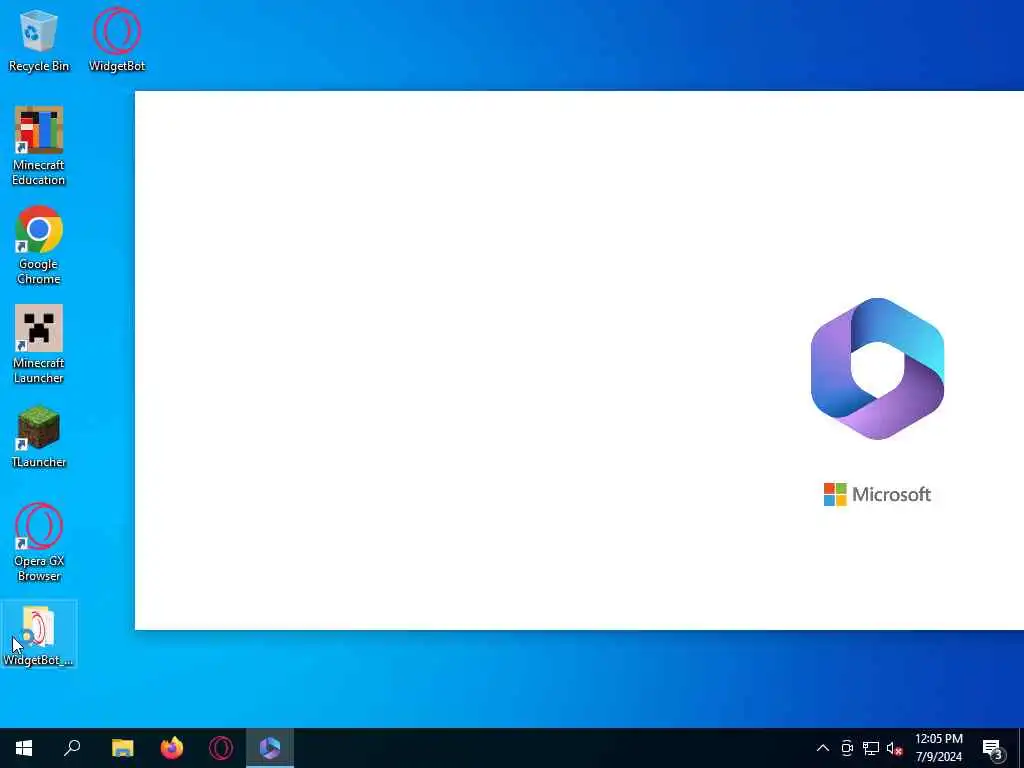Switch to Microsoft 365 taskbar app

pyautogui.click(x=270, y=748)
